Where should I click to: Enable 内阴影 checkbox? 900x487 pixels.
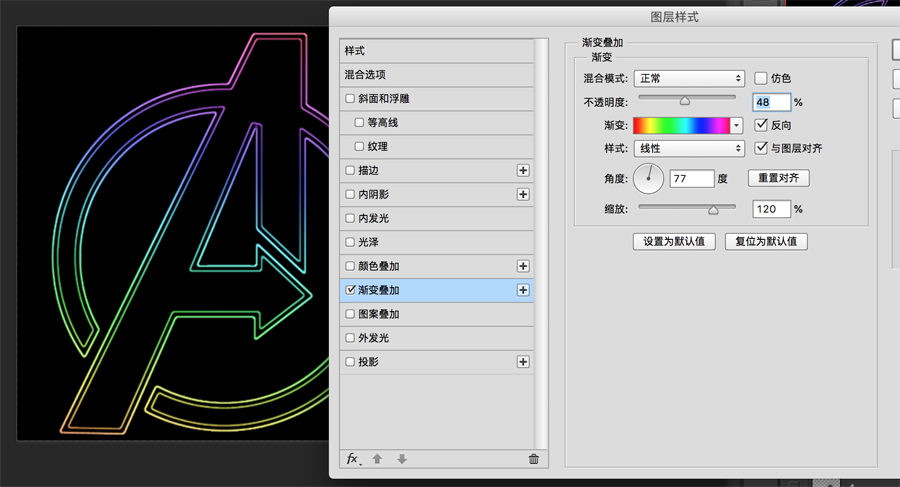(x=350, y=195)
